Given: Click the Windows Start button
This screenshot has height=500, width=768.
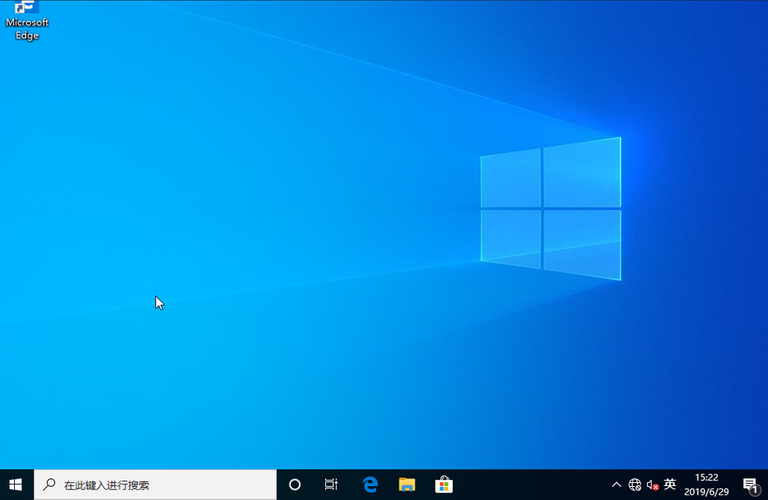Looking at the screenshot, I should pos(16,484).
